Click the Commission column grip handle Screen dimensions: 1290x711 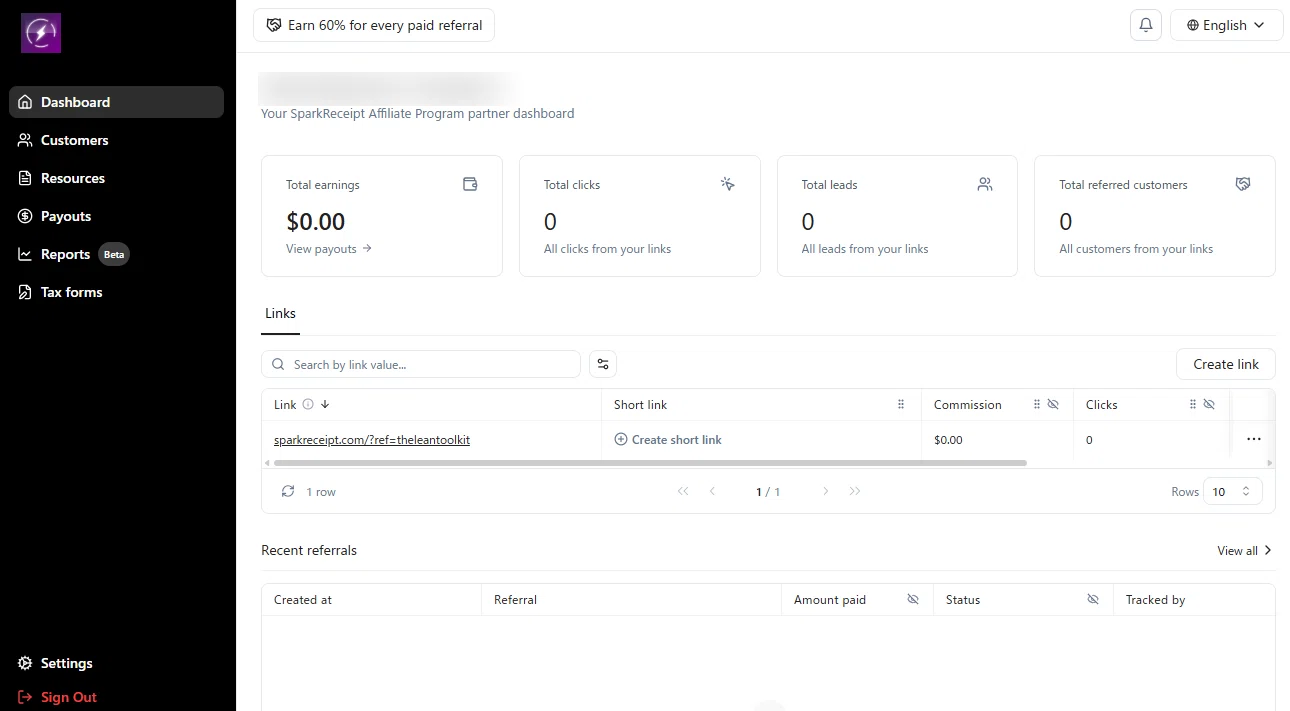(x=1037, y=405)
